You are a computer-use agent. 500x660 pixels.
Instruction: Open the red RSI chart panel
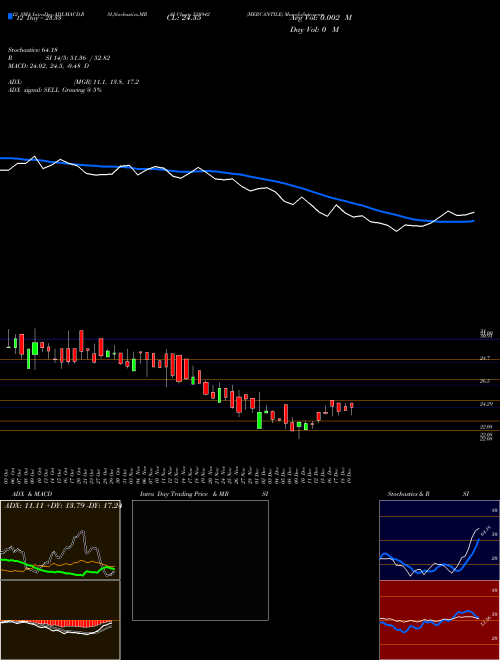tap(439, 620)
